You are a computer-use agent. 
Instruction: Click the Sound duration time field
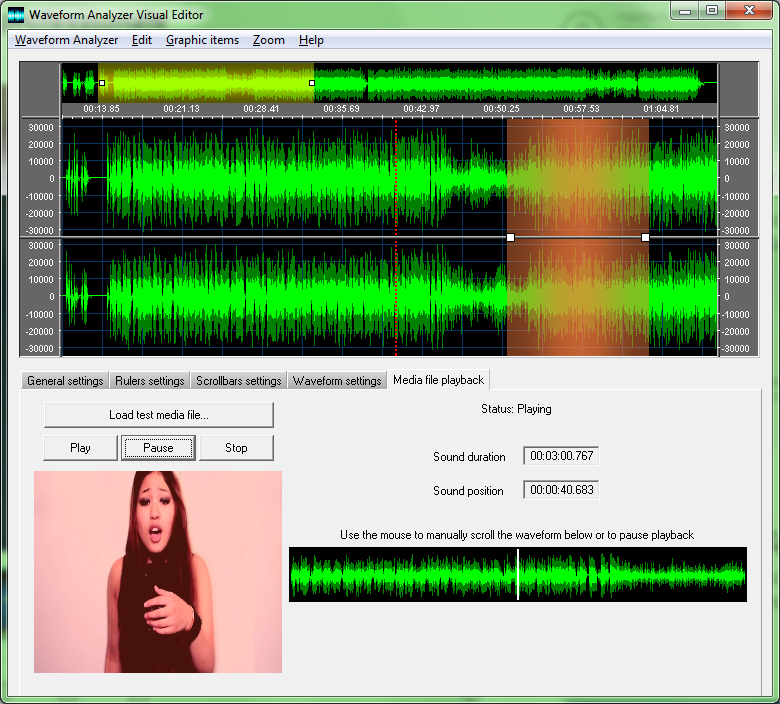point(560,456)
